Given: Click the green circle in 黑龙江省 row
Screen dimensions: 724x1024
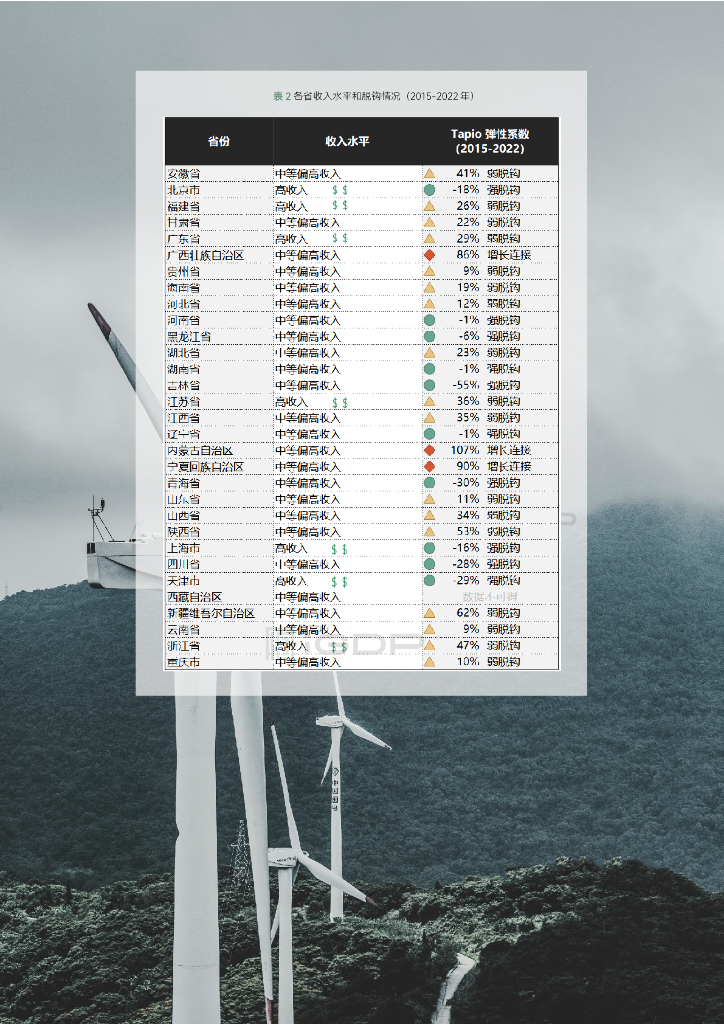Looking at the screenshot, I should 429,336.
